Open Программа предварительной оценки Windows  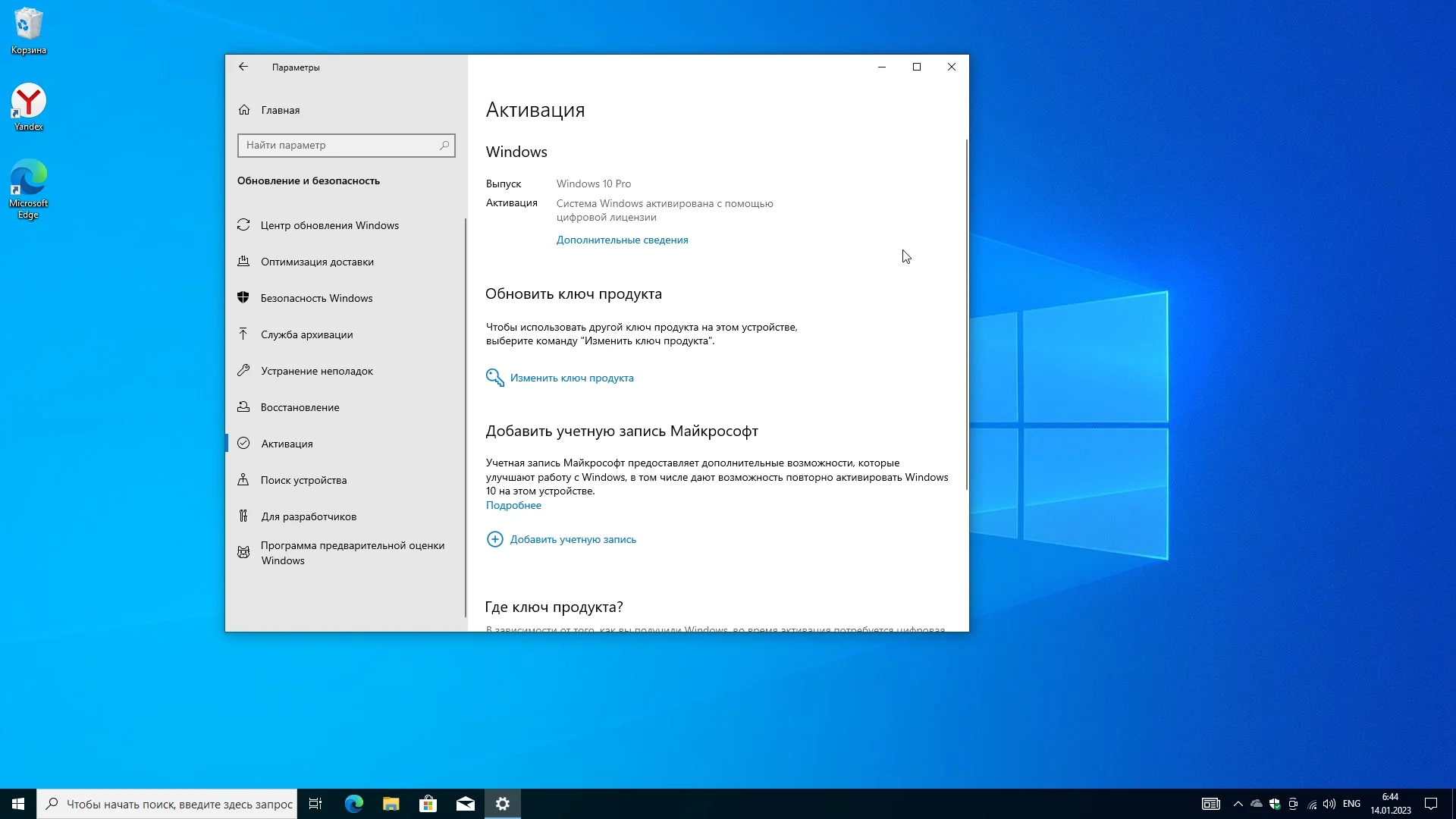352,553
